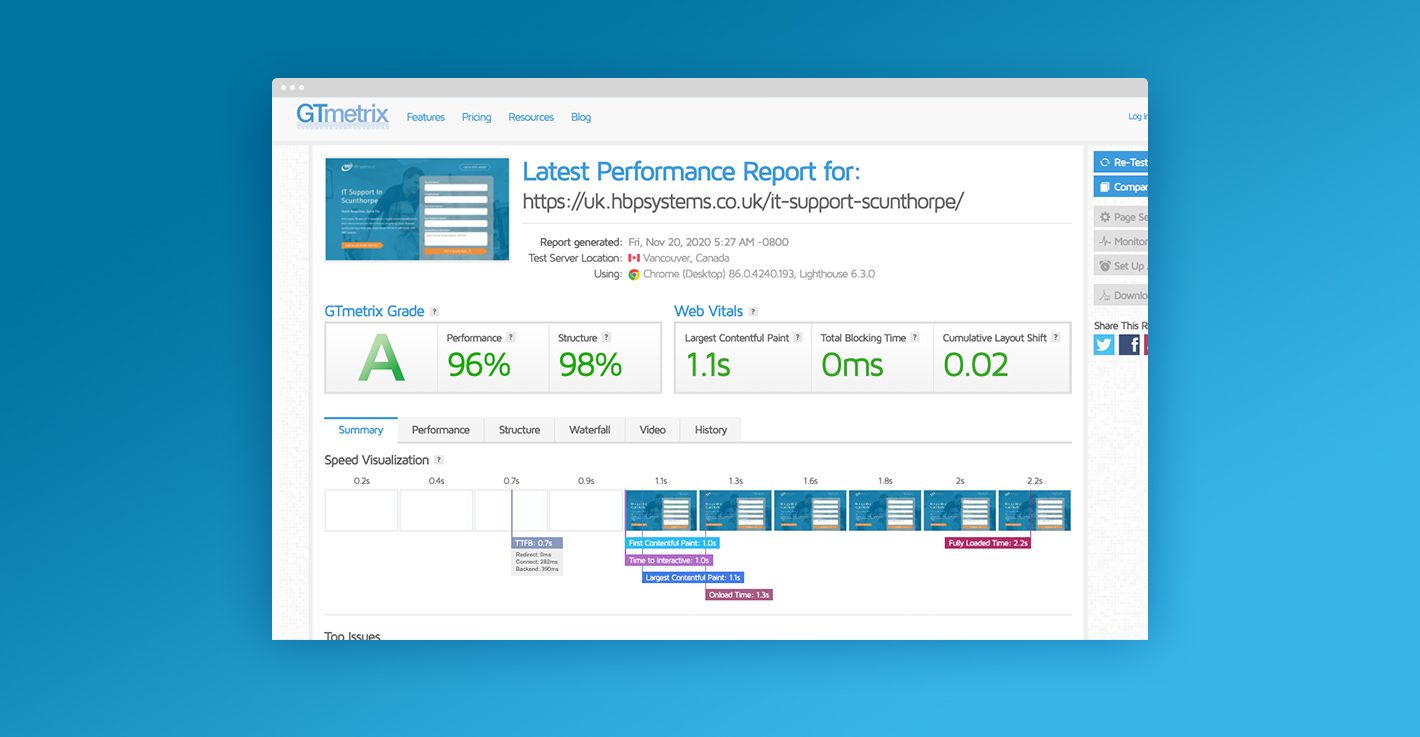
Task: Click help icon next to Performance score
Action: [511, 338]
